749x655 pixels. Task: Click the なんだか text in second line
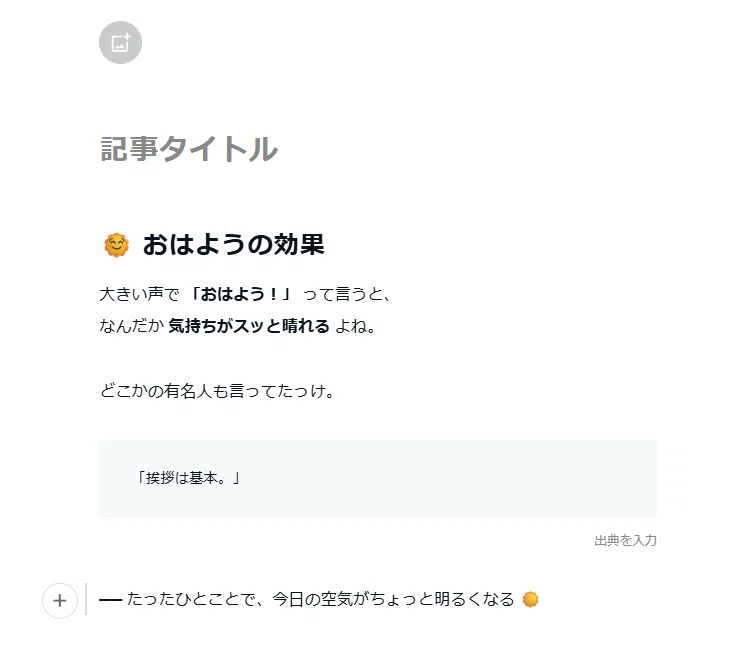(x=131, y=326)
